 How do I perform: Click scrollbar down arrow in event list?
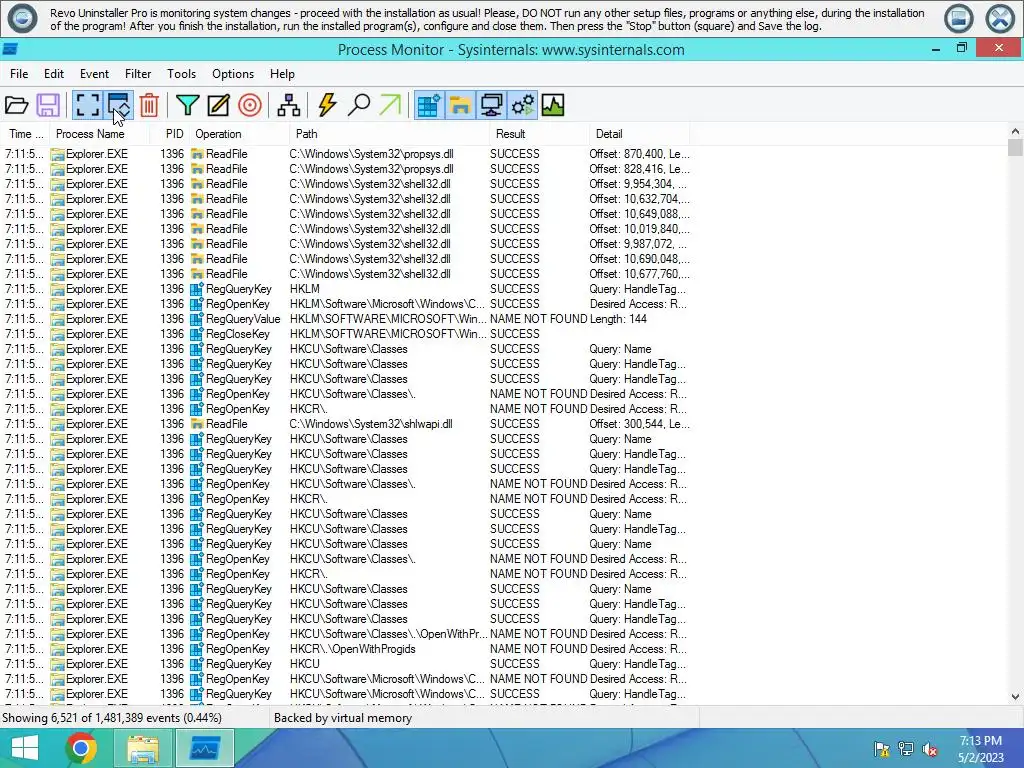point(1015,697)
